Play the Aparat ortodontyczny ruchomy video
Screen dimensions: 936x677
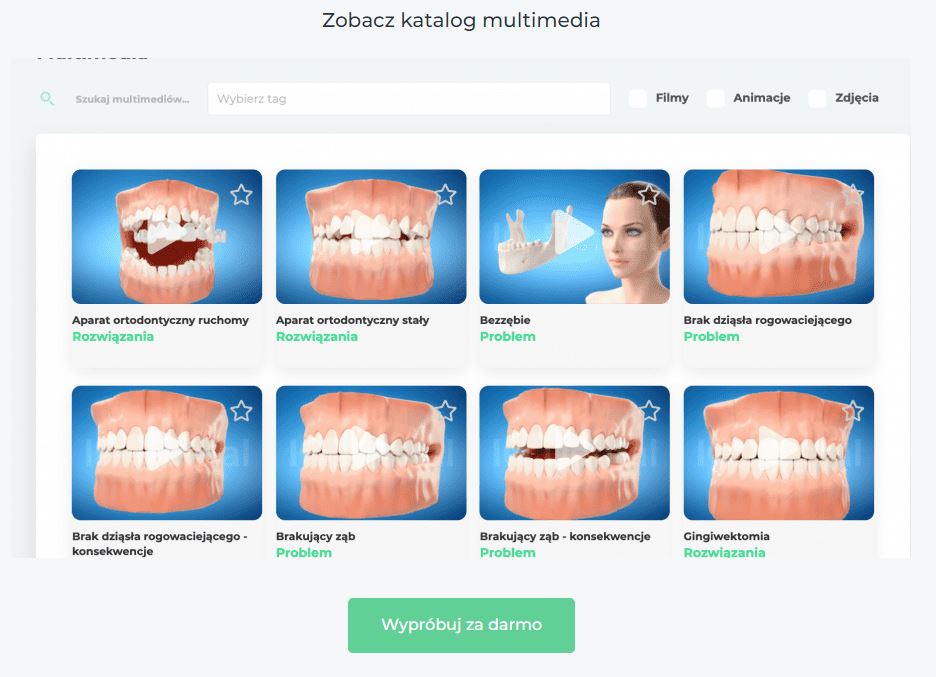167,236
